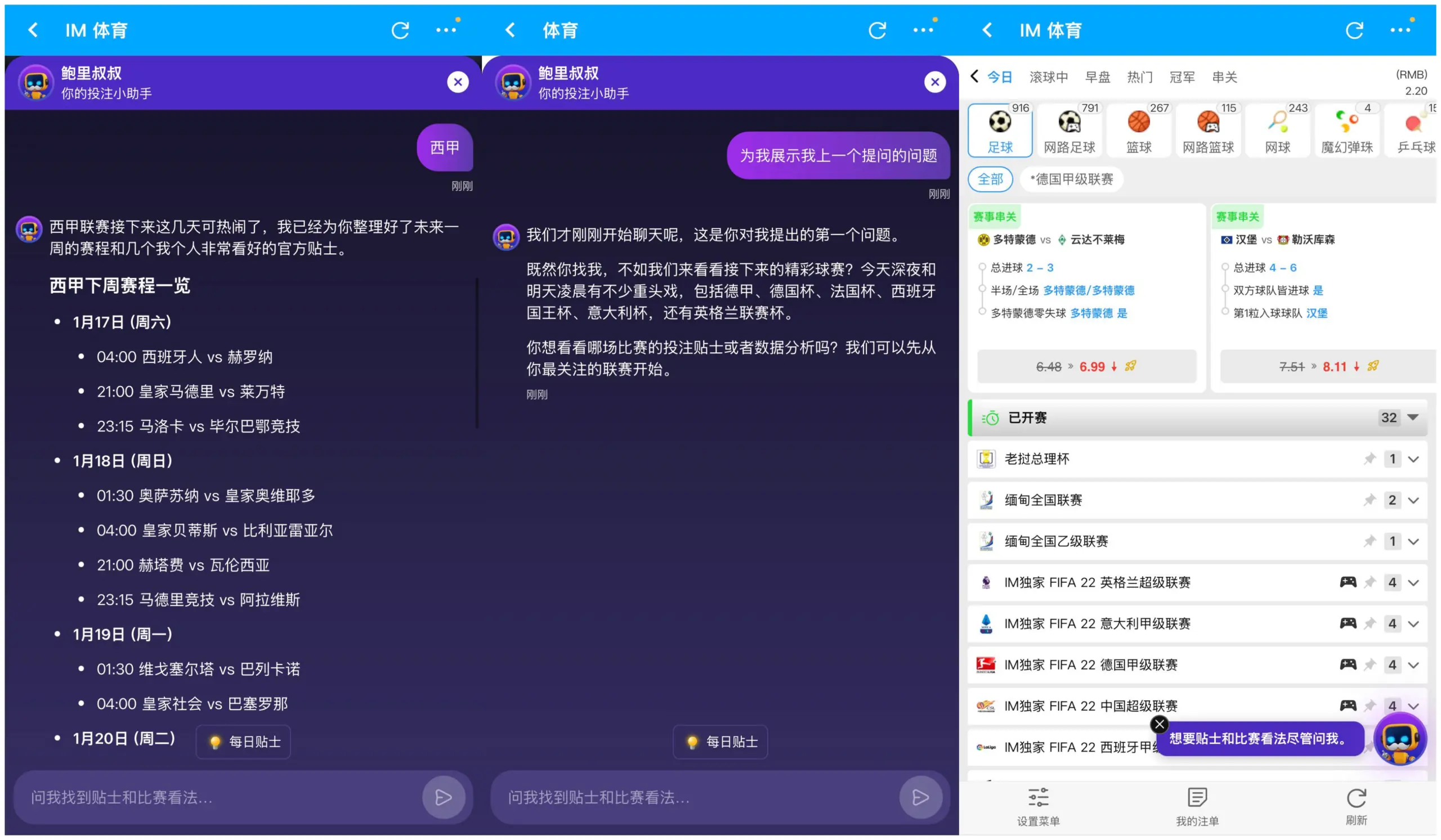This screenshot has height=840, width=1441.
Task: Switch to 今日 tab
Action: [x=1000, y=77]
